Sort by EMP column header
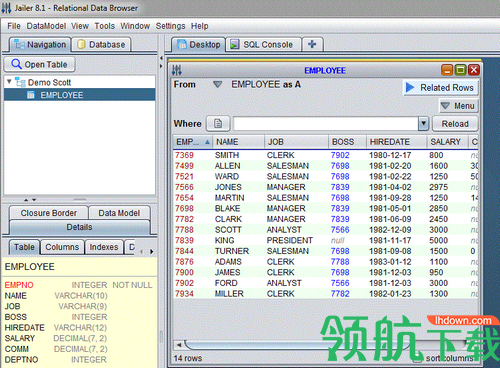Viewport: 500px width, 368px height. (x=193, y=142)
